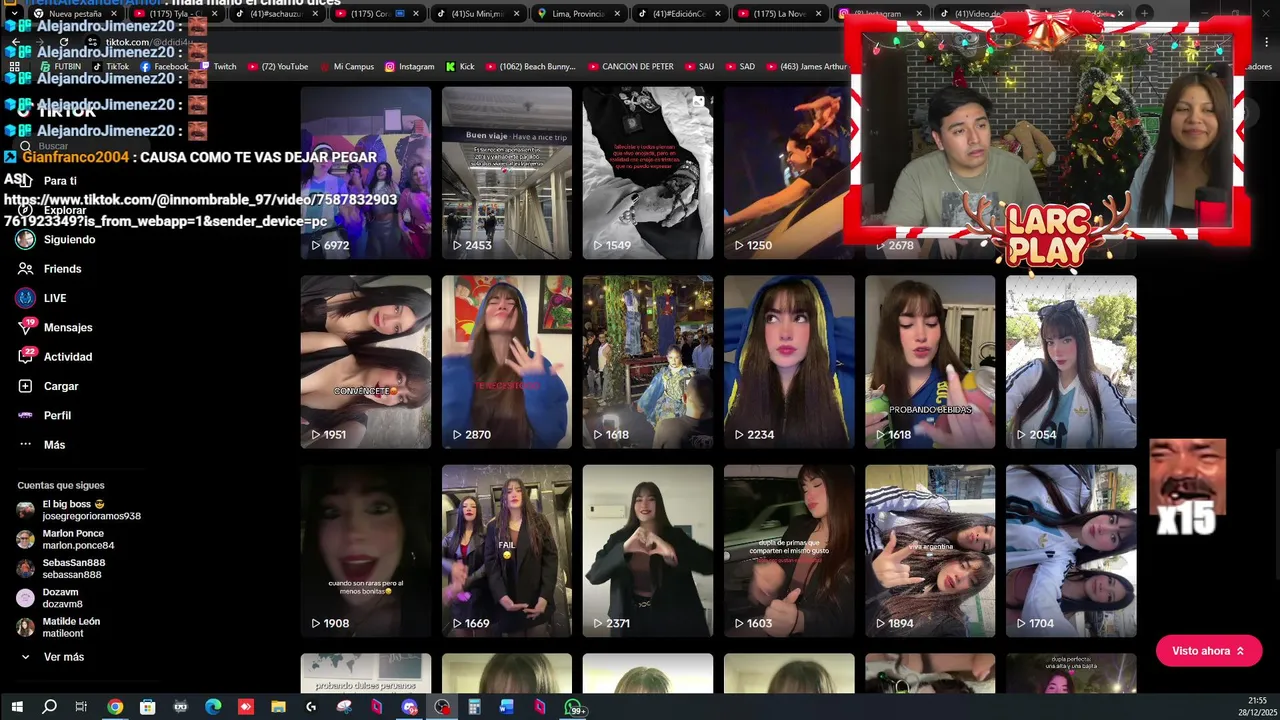Open SebasSan888 account

click(61, 569)
